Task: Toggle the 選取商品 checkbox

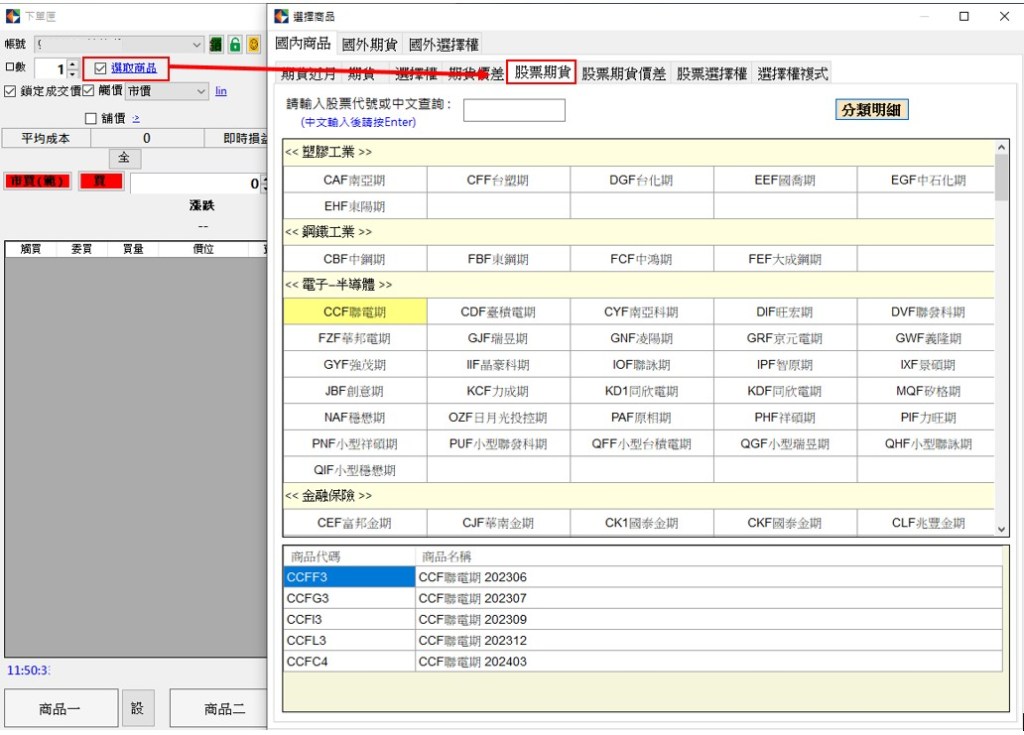Action: pyautogui.click(x=100, y=68)
